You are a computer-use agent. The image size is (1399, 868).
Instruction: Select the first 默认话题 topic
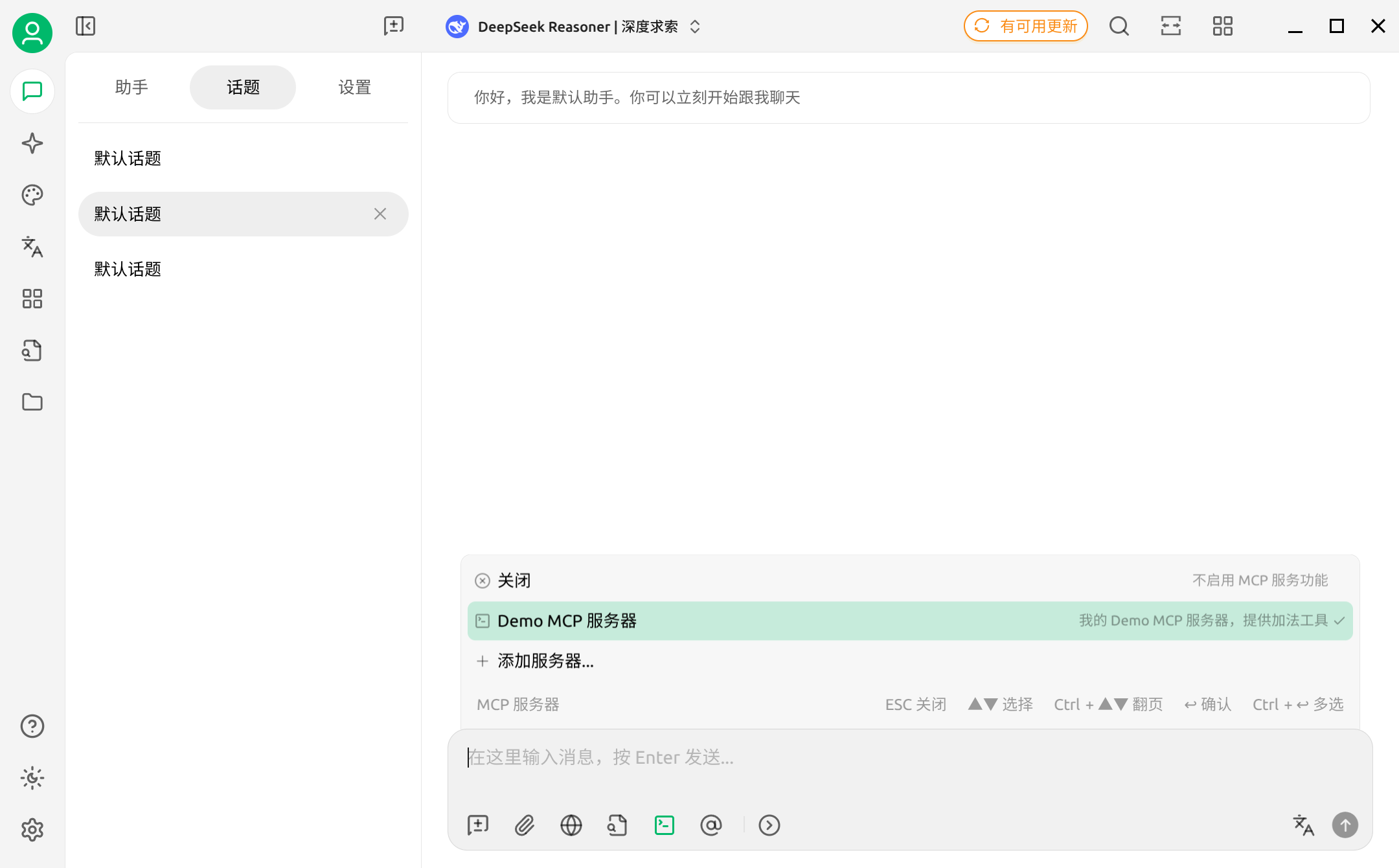[x=244, y=159]
